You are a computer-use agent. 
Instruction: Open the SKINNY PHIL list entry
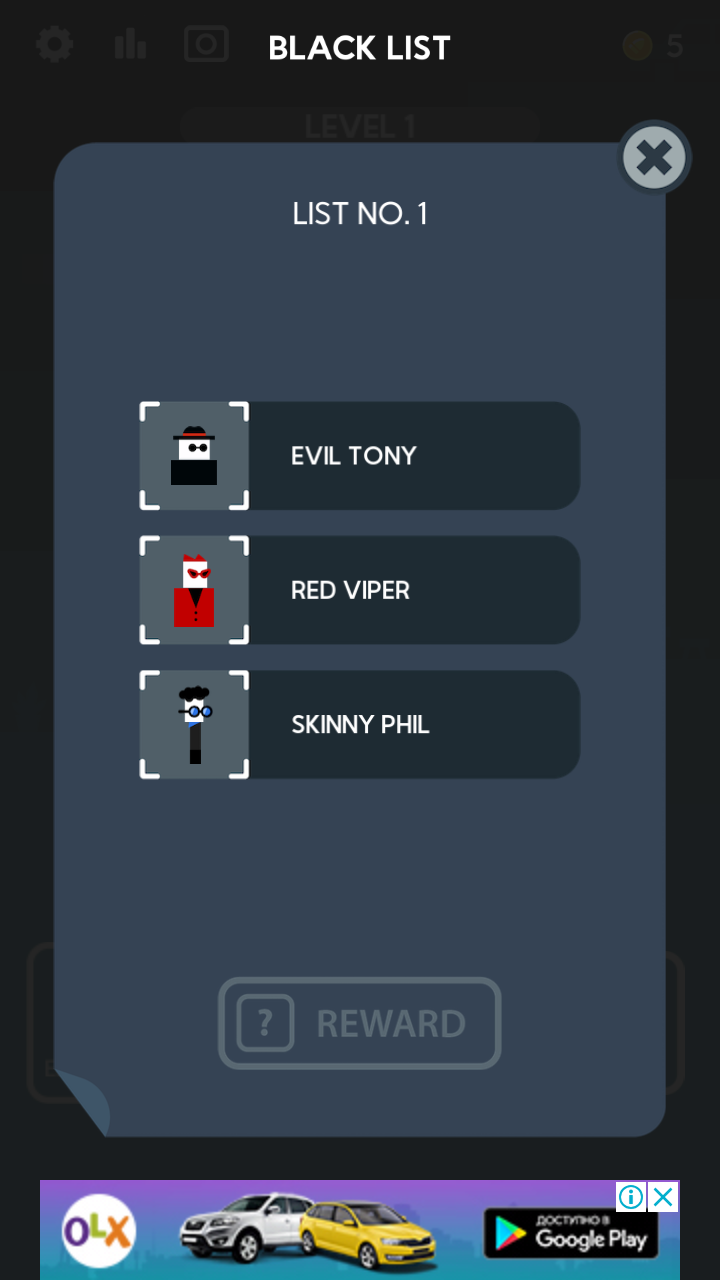(360, 725)
